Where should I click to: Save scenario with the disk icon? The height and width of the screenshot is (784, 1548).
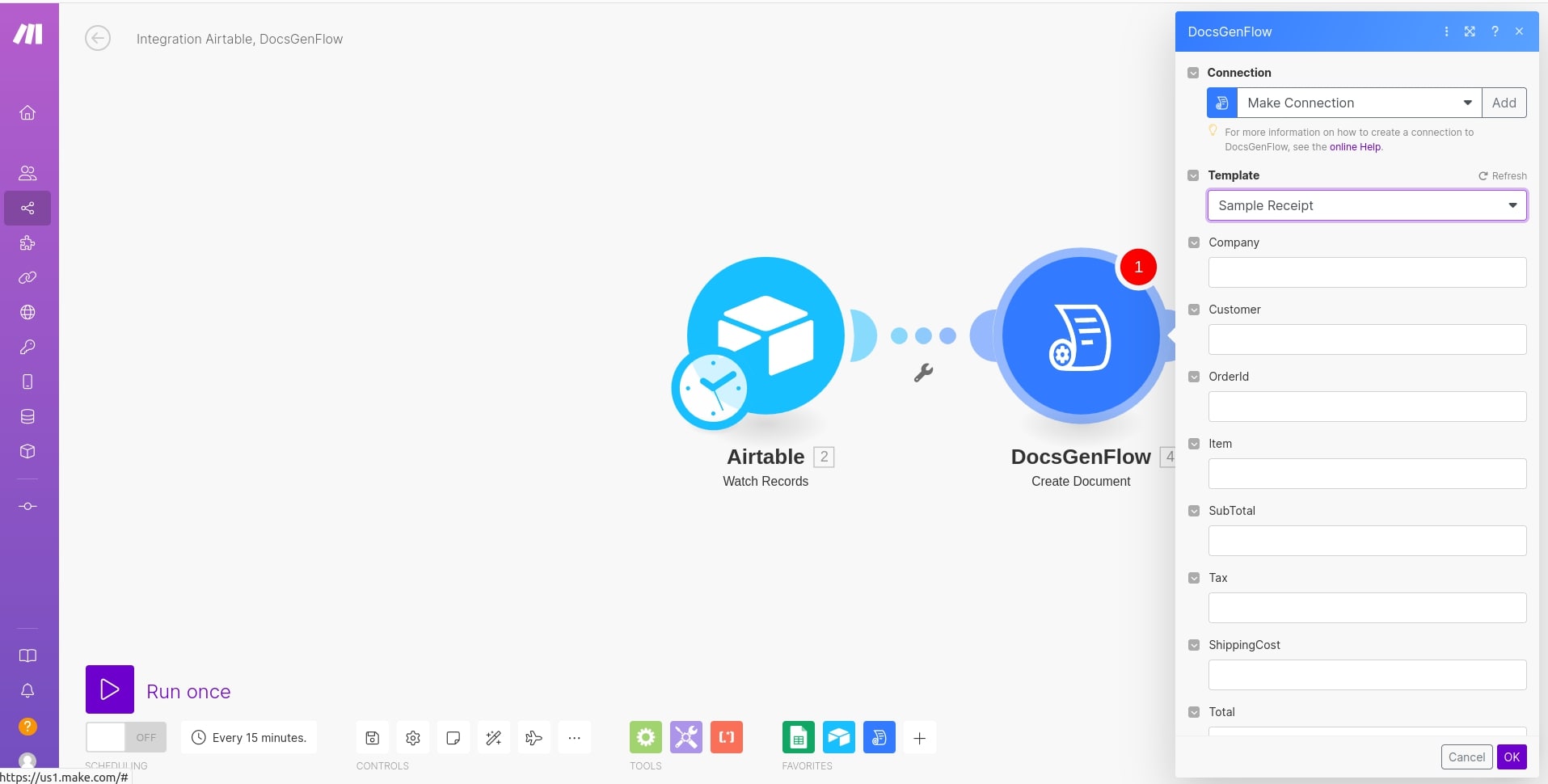[373, 738]
